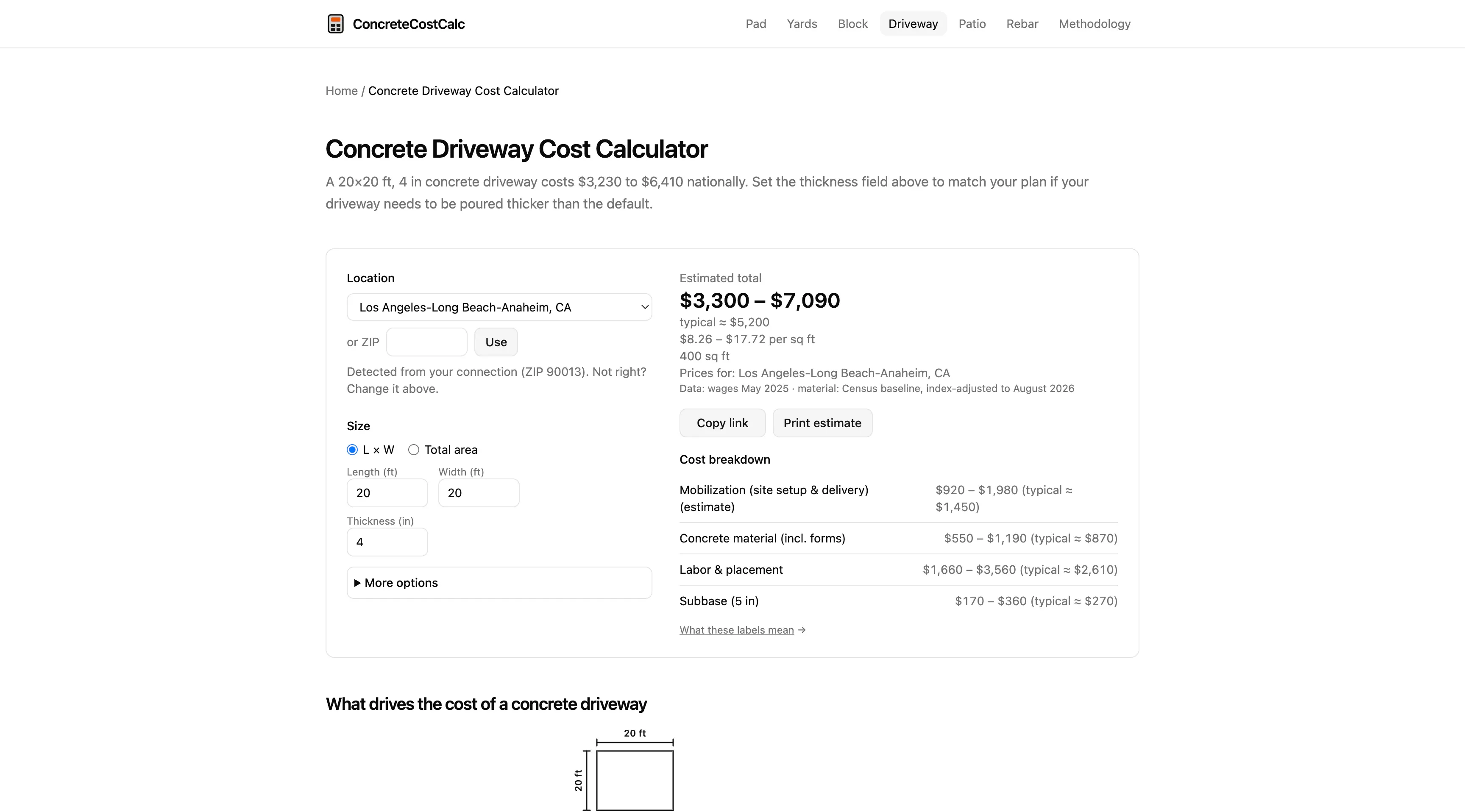Click the Length (ft) input field

coord(387,493)
